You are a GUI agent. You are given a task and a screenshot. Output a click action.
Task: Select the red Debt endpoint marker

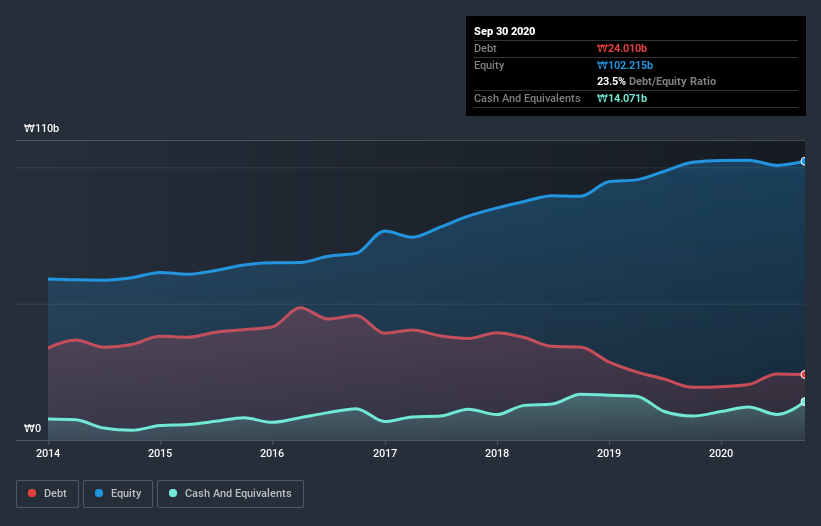coord(804,374)
